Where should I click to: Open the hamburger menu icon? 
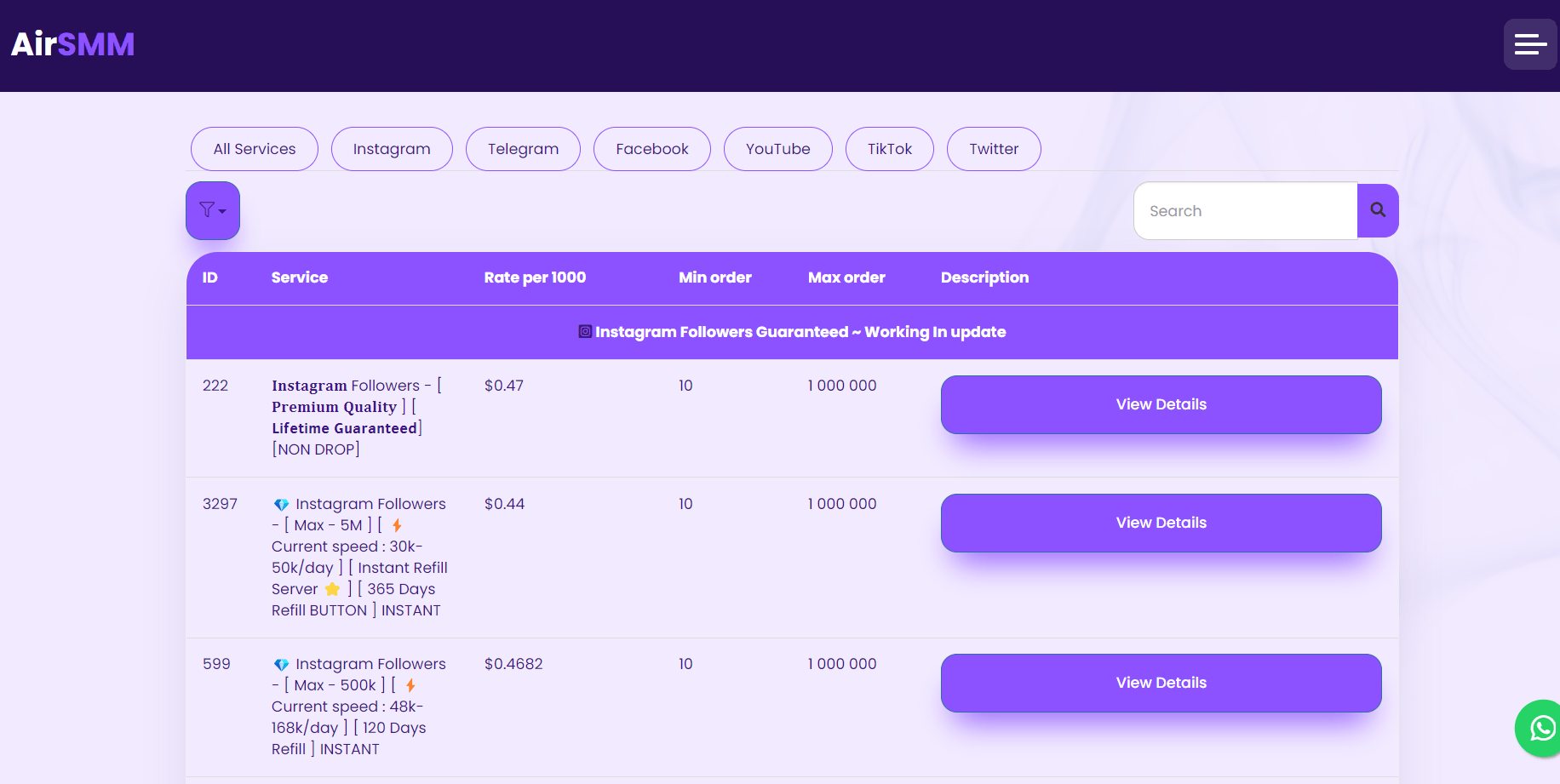click(x=1529, y=44)
